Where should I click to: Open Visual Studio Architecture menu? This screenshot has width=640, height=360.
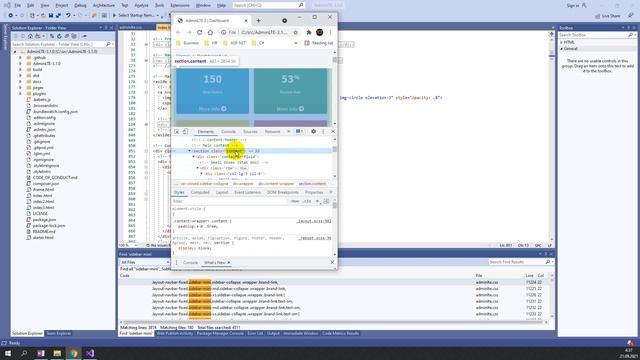104,5
